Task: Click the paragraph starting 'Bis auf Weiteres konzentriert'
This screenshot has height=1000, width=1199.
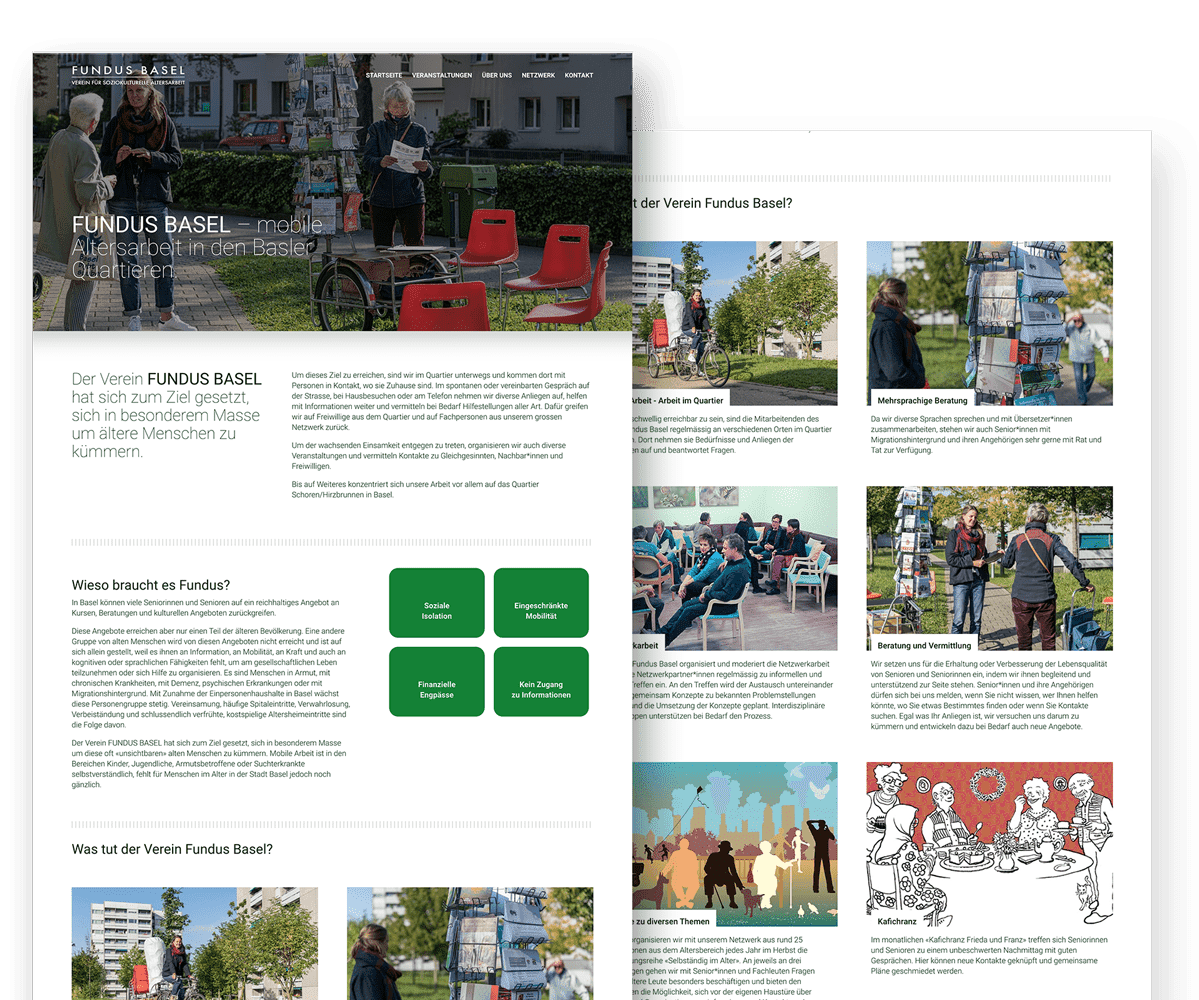Action: [415, 489]
